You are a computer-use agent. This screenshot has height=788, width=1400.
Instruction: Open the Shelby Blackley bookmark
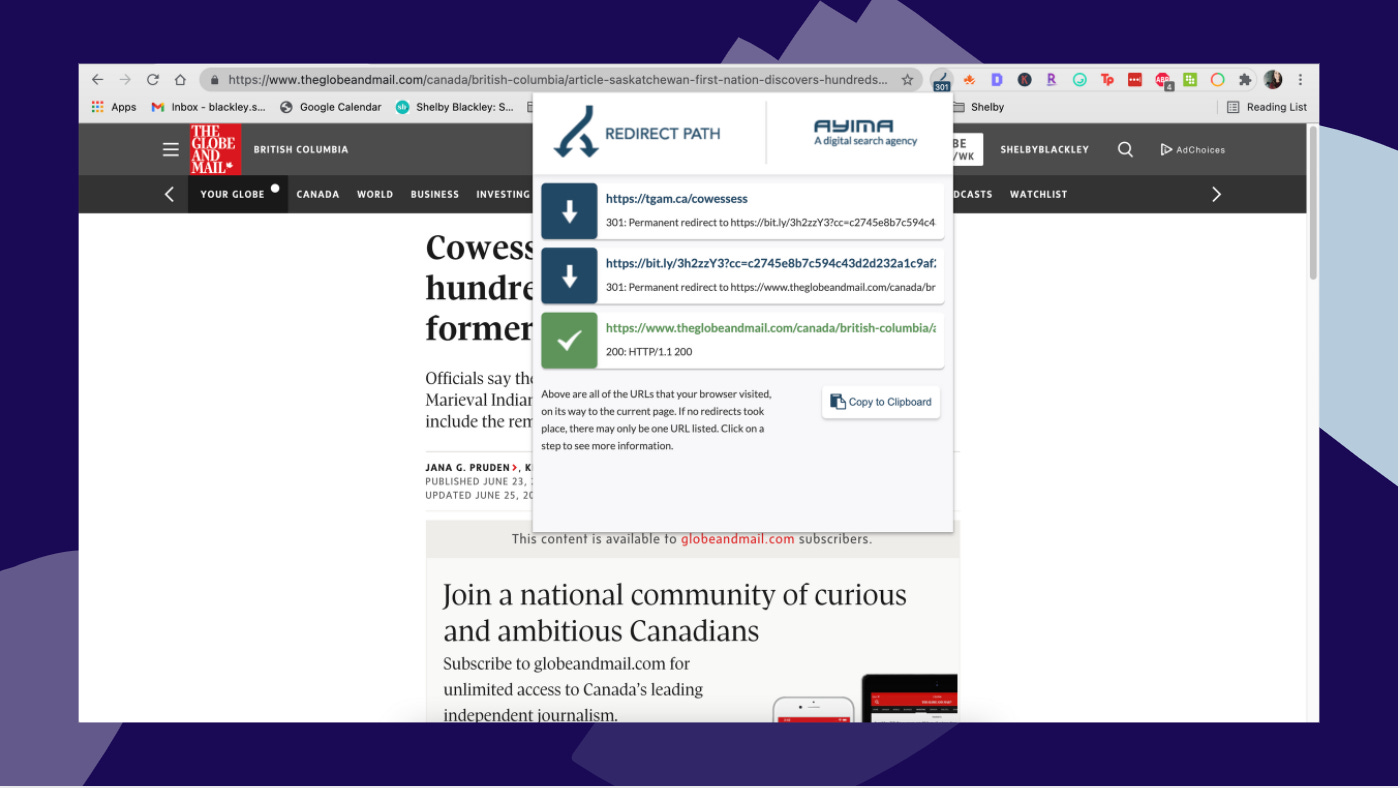tap(455, 107)
